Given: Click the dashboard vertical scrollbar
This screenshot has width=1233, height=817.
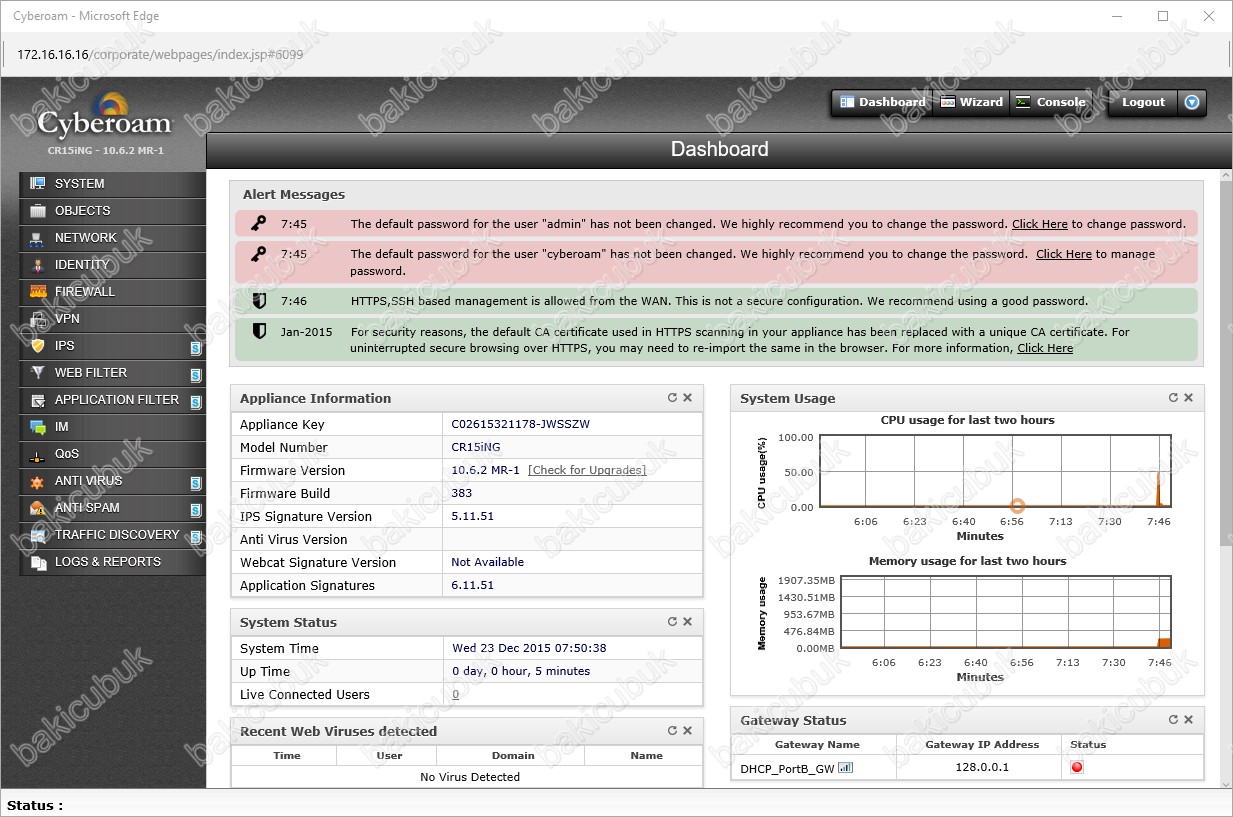Looking at the screenshot, I should 1225,365.
